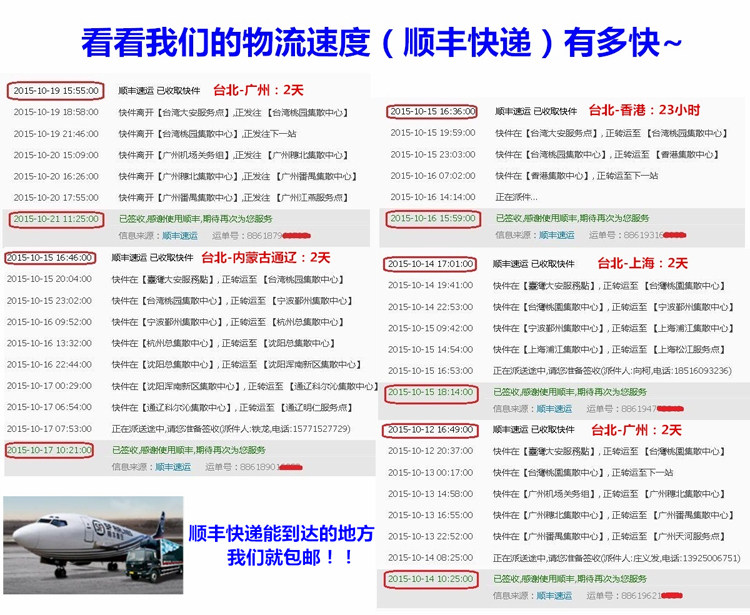Click the row dated 2015-10-15 19:59:00
750x615 pixels.
point(559,133)
